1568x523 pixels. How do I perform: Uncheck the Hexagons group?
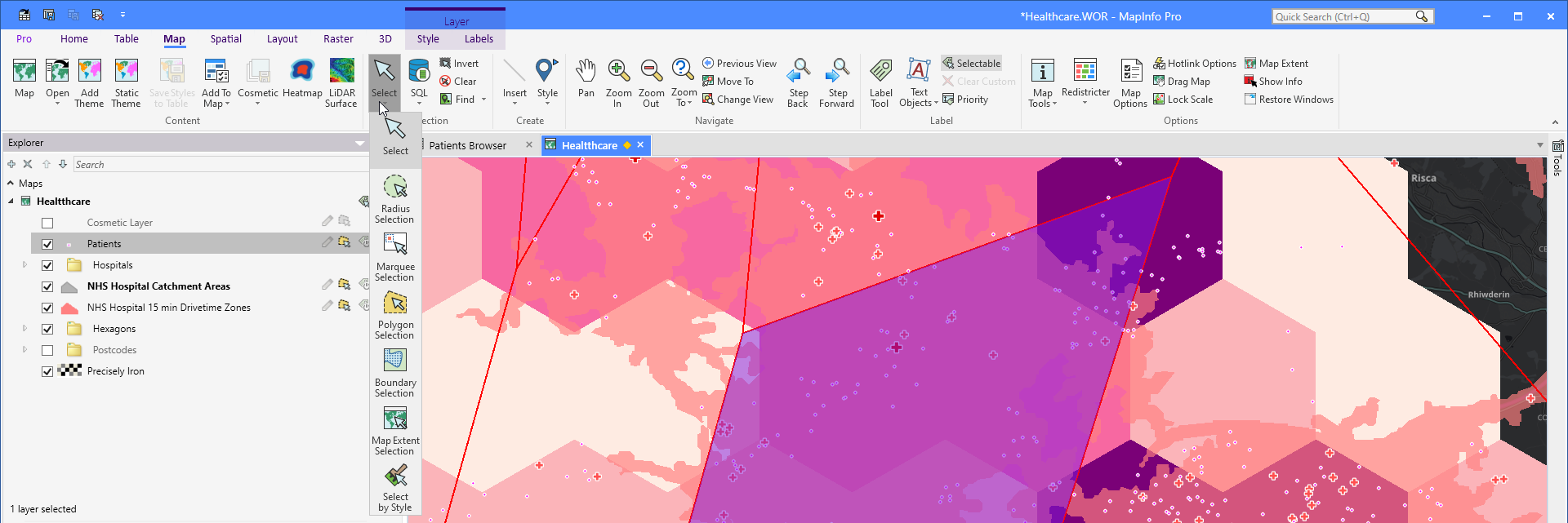coord(47,329)
